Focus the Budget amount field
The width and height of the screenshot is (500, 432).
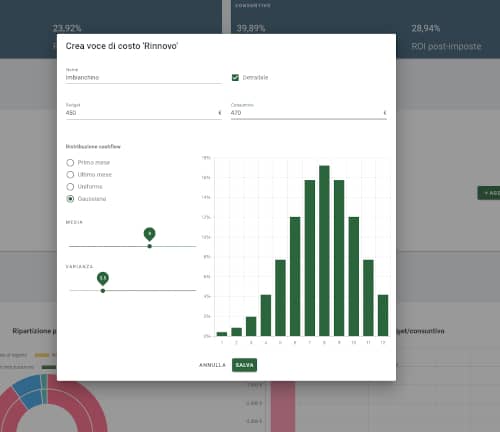click(x=144, y=113)
